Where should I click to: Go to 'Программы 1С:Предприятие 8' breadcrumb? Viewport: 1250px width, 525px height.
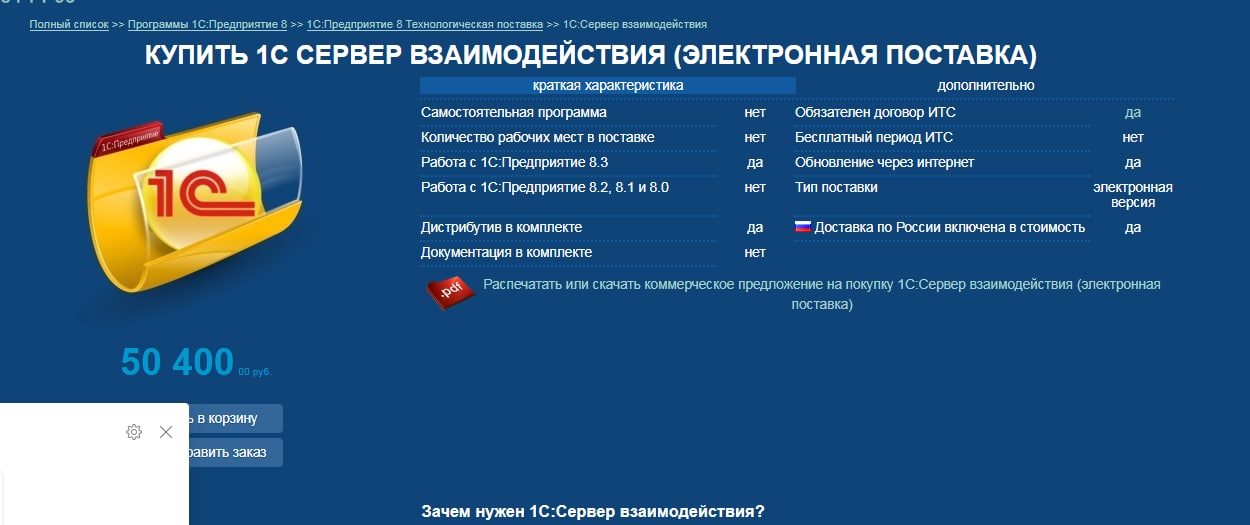click(x=207, y=23)
